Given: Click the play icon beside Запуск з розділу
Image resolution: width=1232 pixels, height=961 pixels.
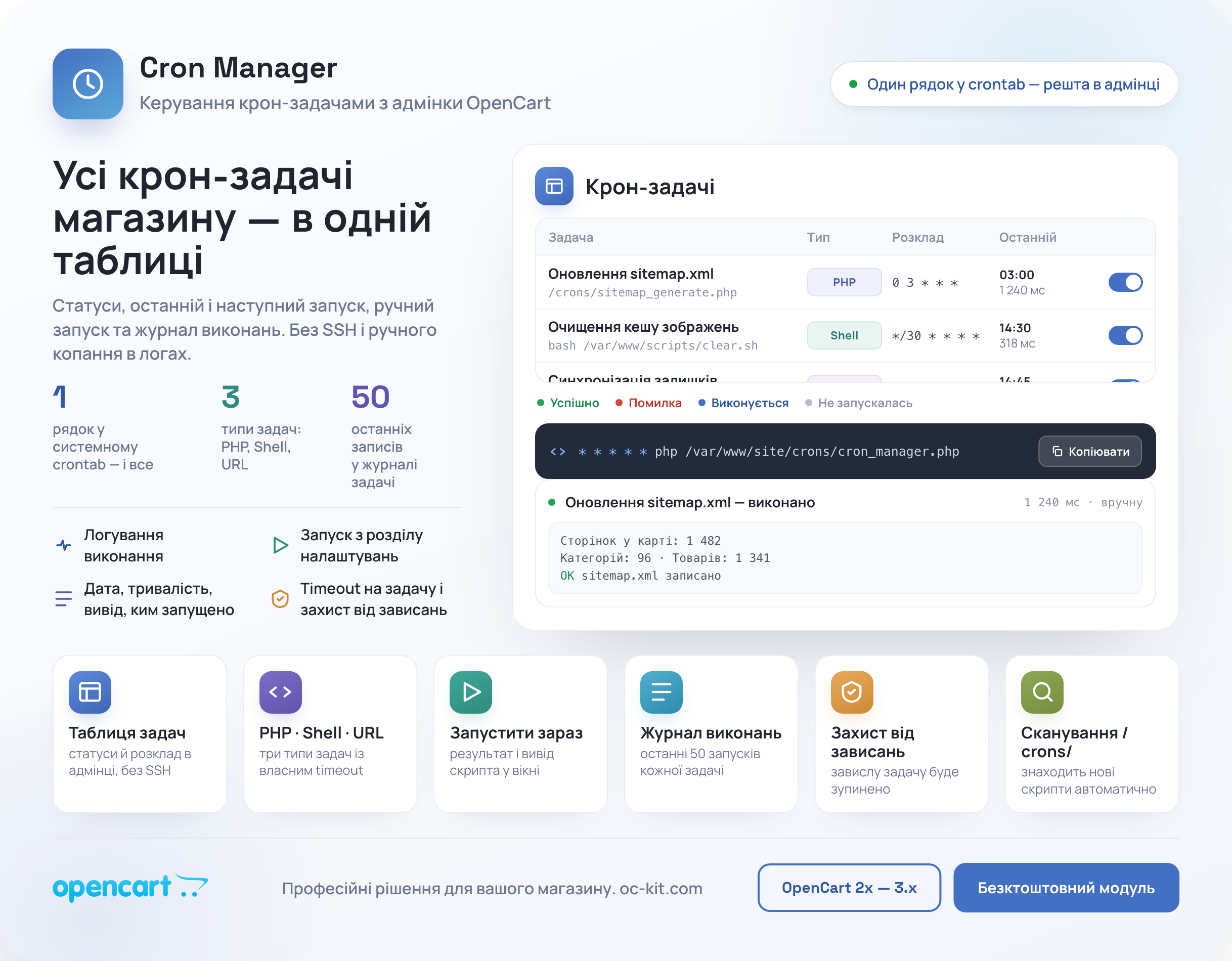Looking at the screenshot, I should [280, 545].
